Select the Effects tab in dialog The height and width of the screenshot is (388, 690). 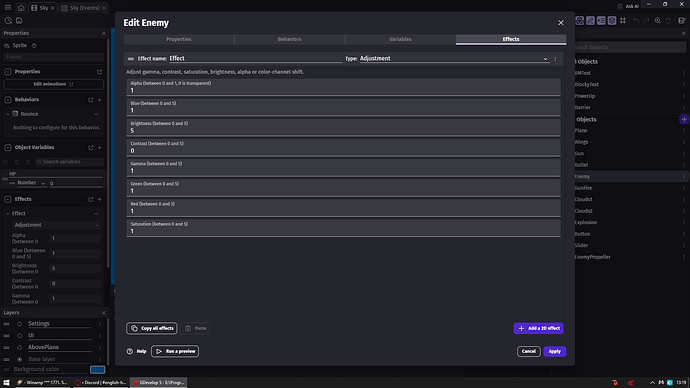point(511,39)
